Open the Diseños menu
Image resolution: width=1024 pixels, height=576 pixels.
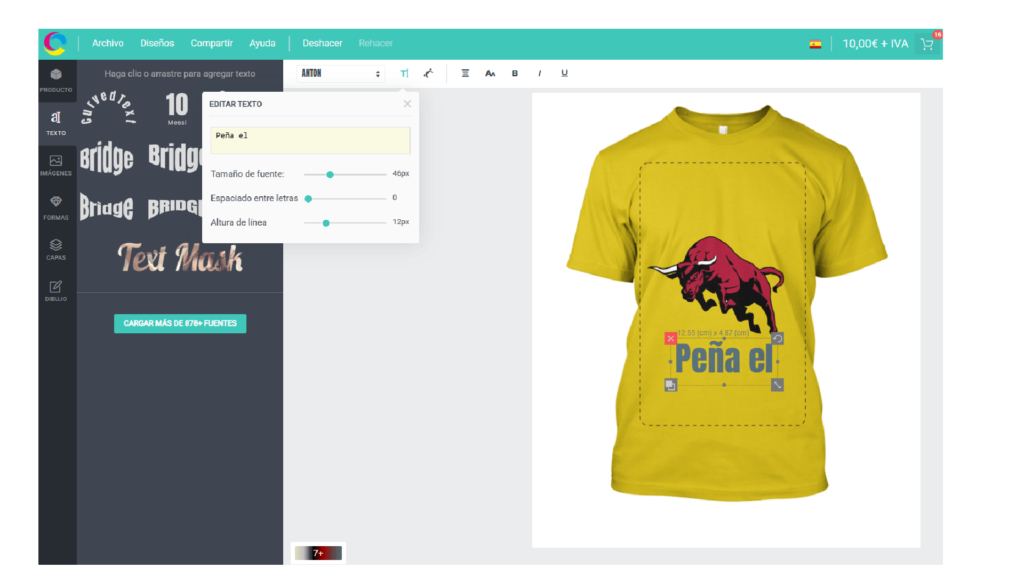tap(157, 43)
